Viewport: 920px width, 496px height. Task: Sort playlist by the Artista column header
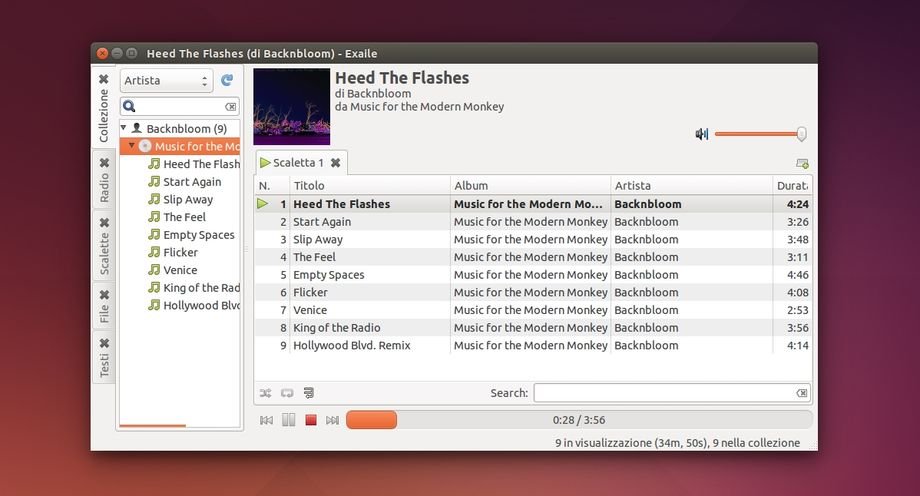(x=690, y=186)
